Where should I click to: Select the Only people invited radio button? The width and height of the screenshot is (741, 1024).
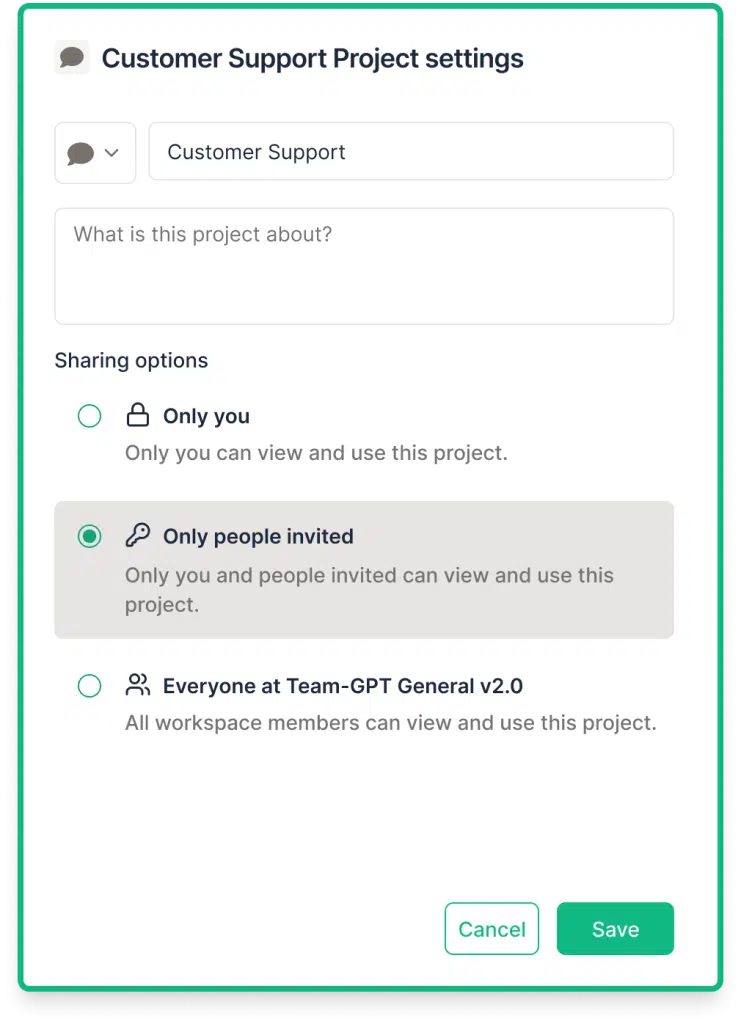89,536
